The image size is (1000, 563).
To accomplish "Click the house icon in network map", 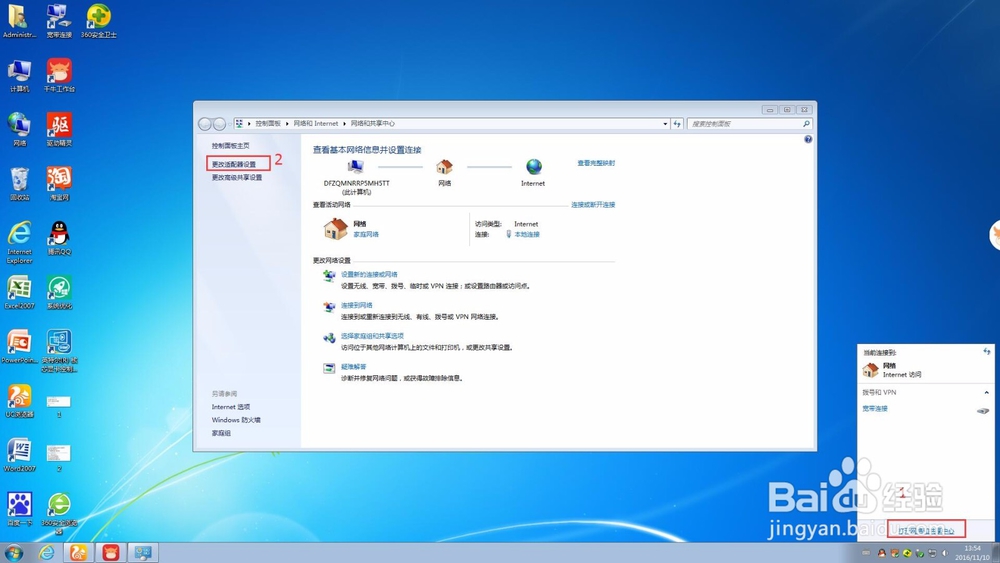I will point(445,167).
